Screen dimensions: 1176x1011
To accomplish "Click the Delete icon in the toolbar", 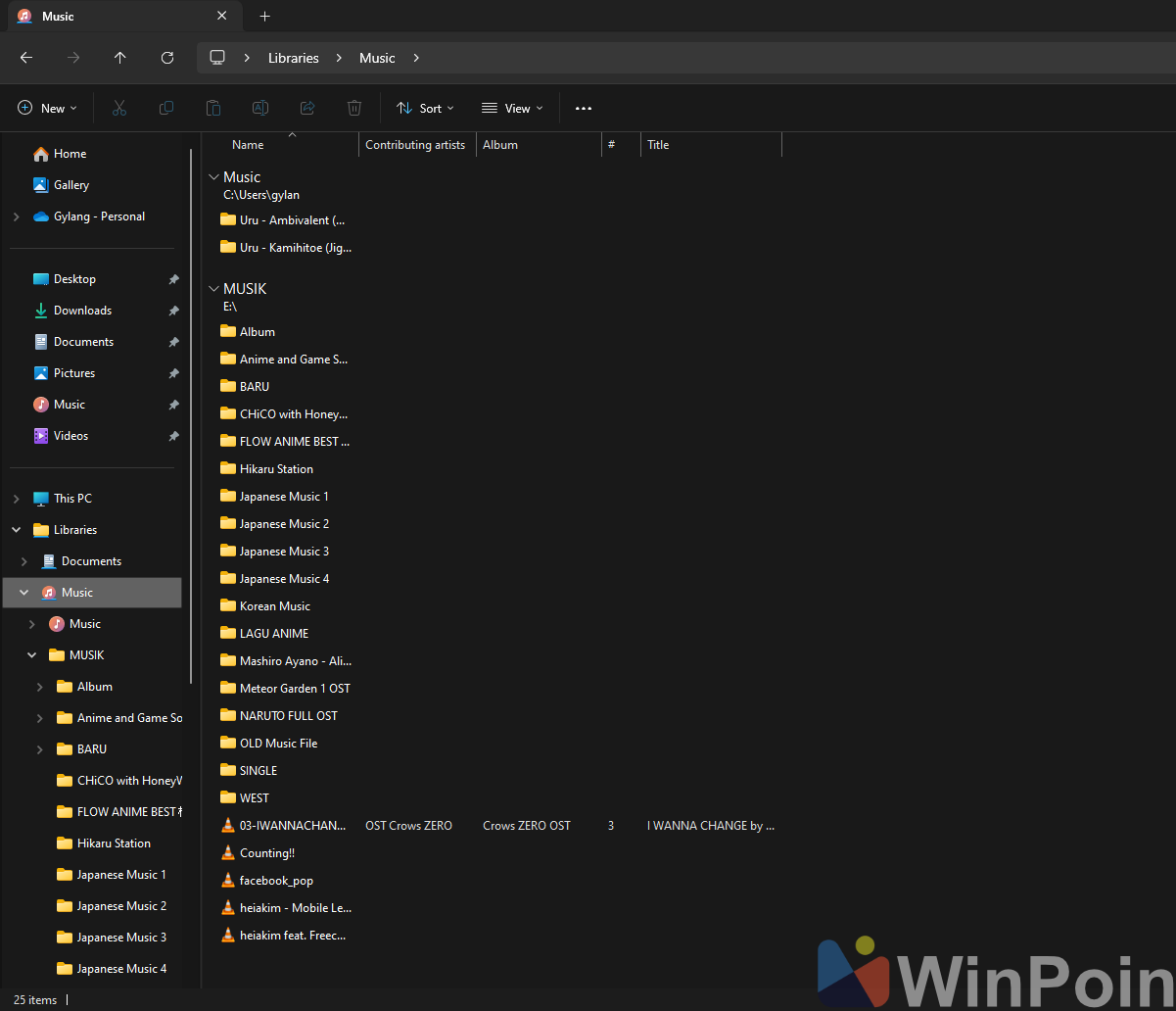I will pyautogui.click(x=353, y=108).
